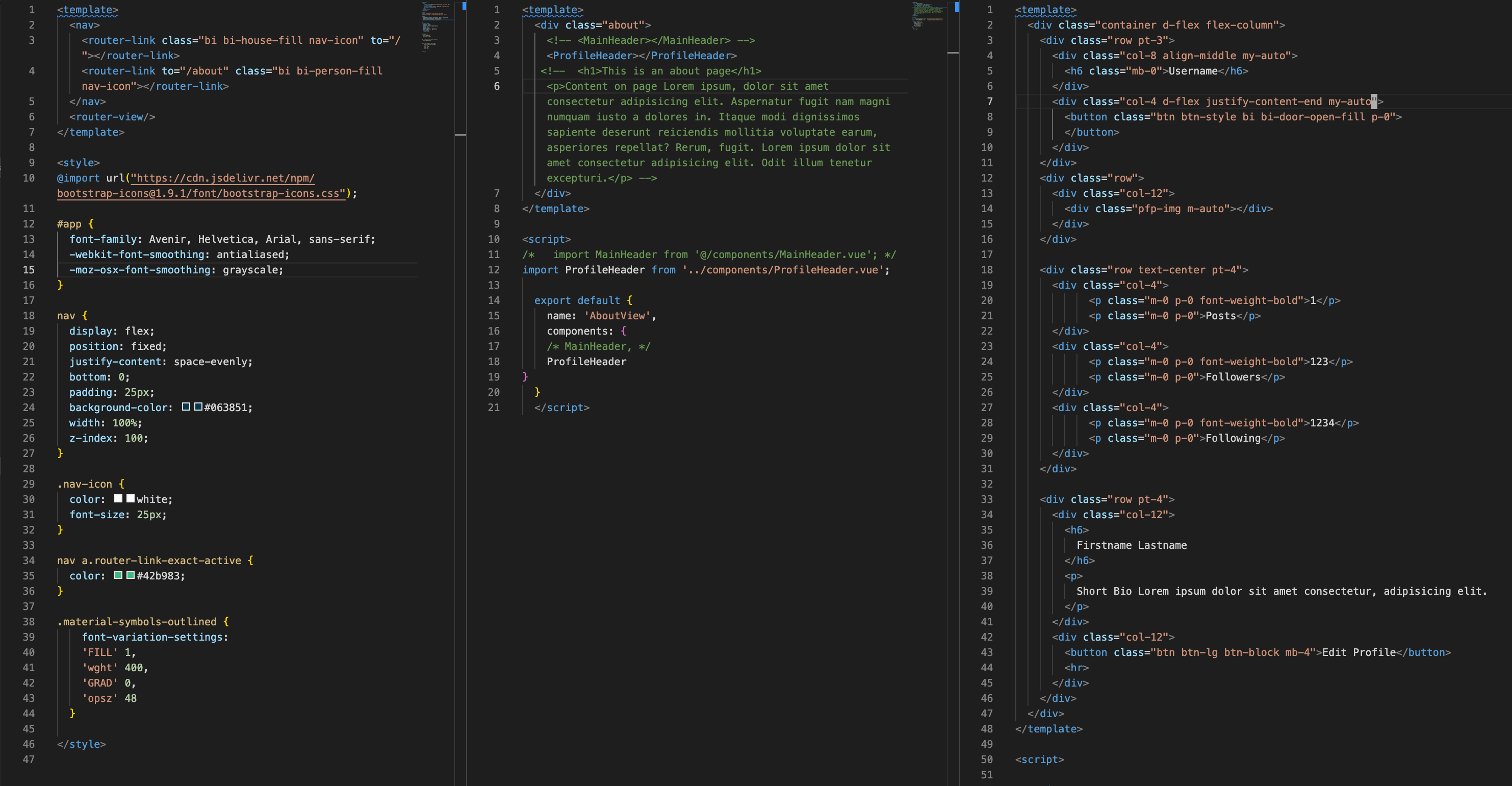This screenshot has height=786, width=1512.
Task: Click the -webkit-font-smoothing property
Action: pyautogui.click(x=137, y=254)
